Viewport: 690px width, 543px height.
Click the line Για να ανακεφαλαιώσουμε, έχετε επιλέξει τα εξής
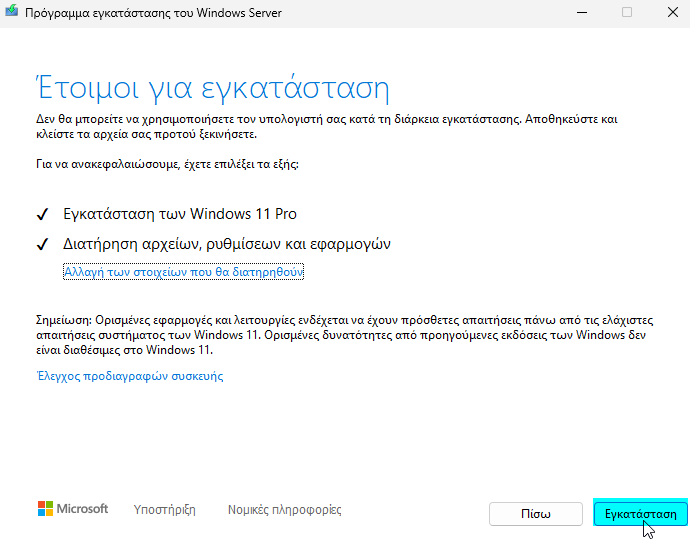[167, 164]
